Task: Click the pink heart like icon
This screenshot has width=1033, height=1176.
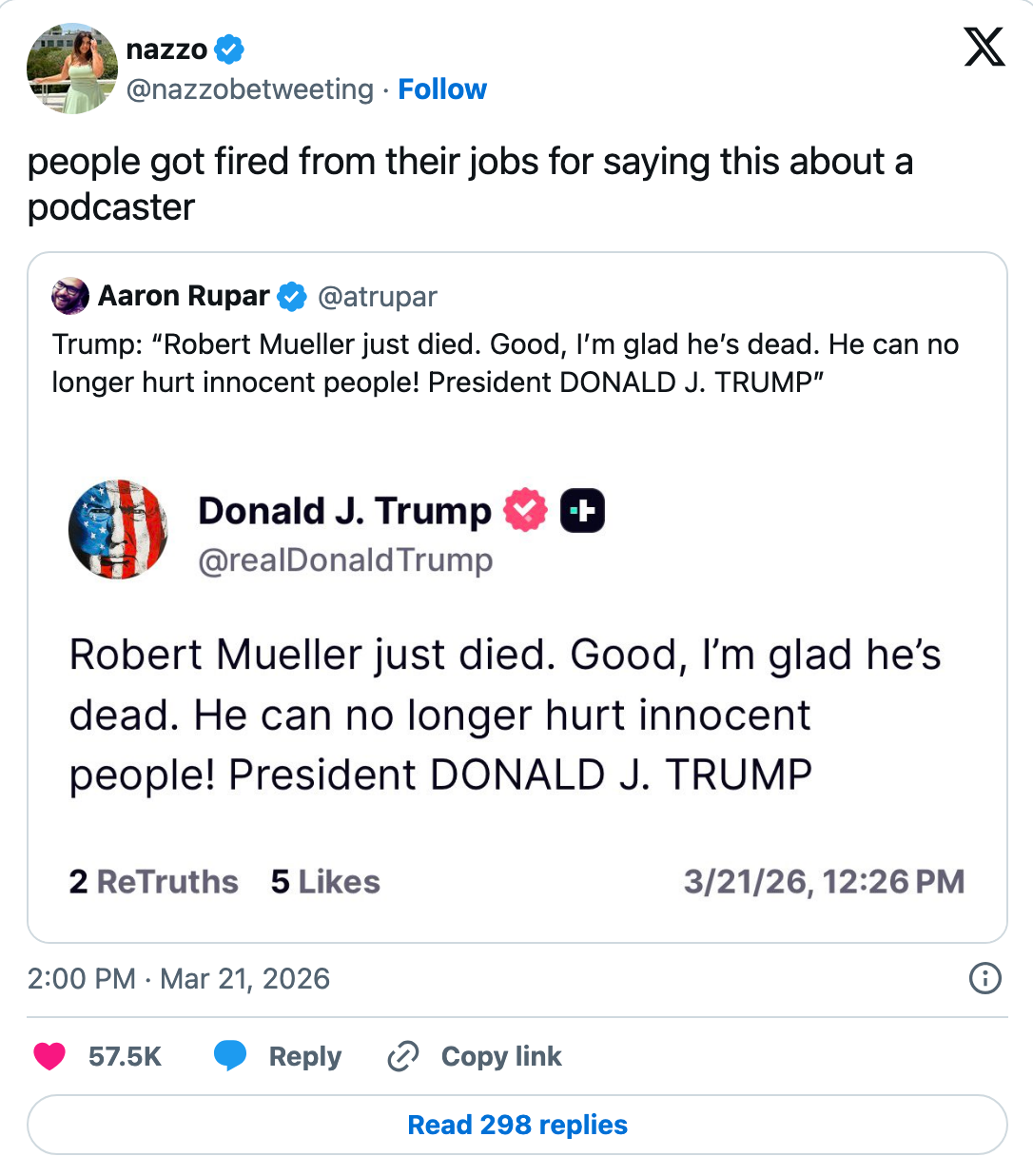Action: (49, 1056)
